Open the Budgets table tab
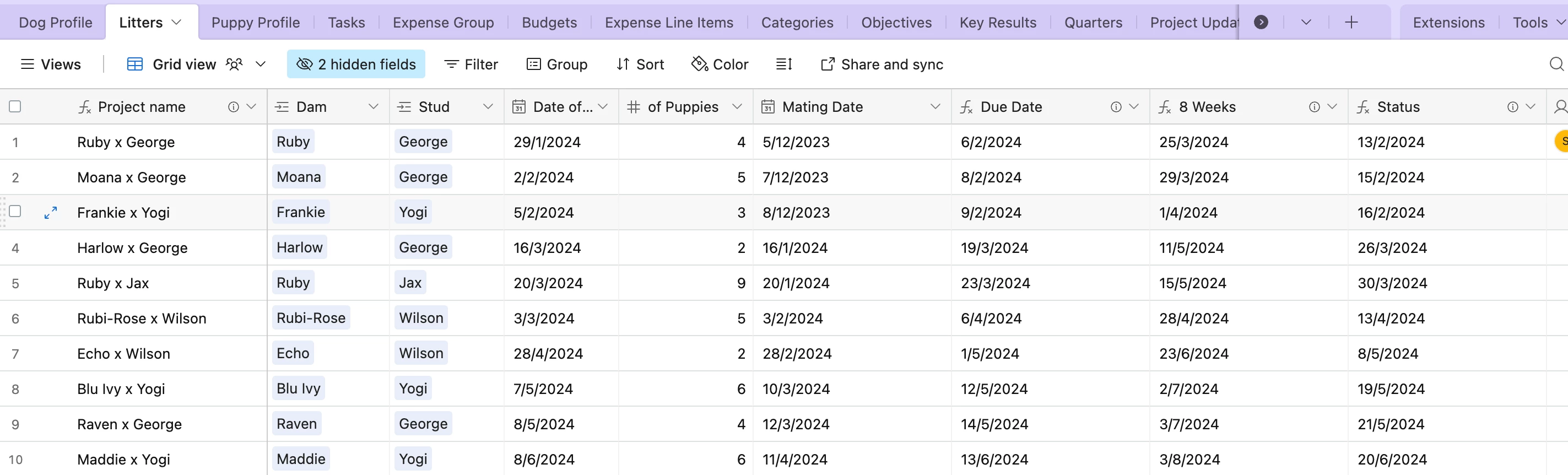 [x=549, y=23]
